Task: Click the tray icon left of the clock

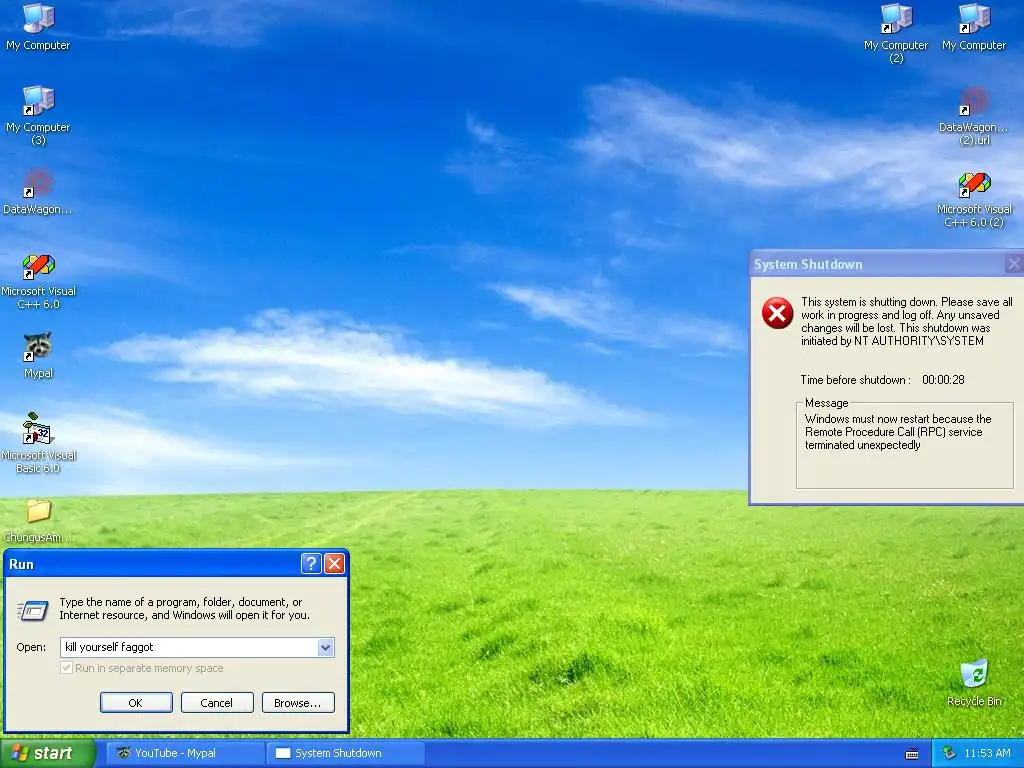Action: 949,753
